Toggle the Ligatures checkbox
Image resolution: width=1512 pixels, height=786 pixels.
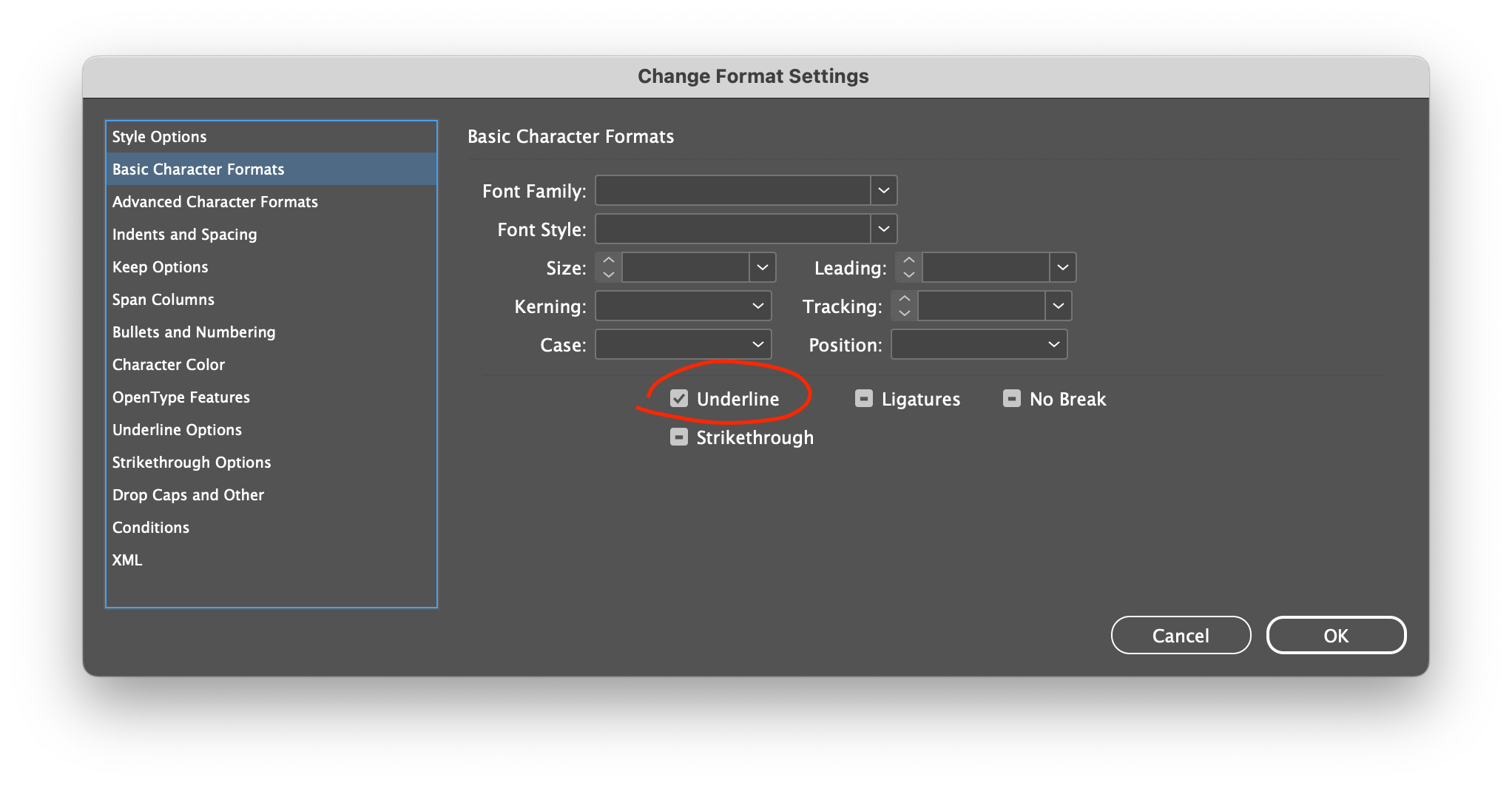coord(863,399)
